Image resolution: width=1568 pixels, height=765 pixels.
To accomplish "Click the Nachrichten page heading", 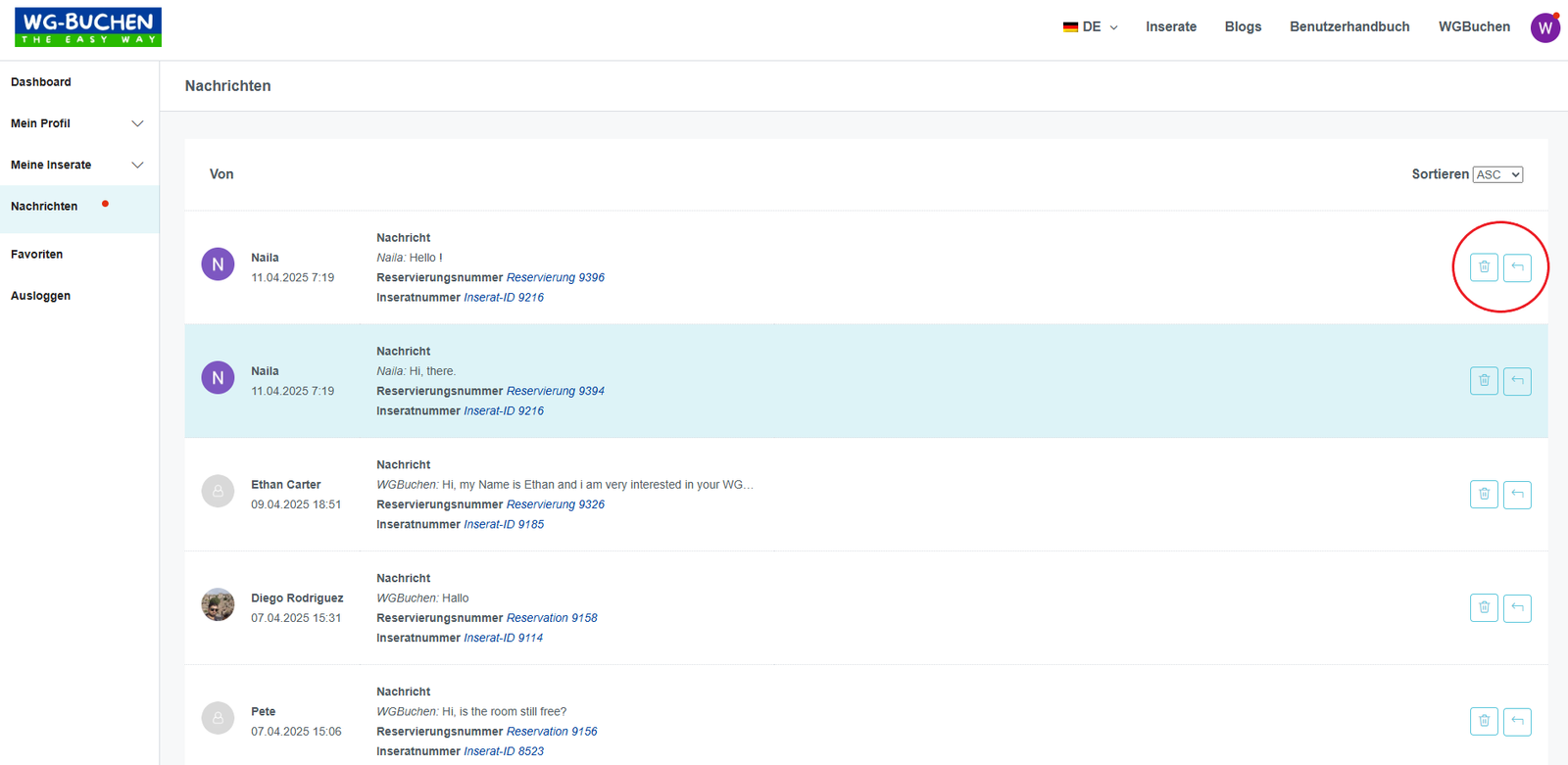I will tap(228, 86).
